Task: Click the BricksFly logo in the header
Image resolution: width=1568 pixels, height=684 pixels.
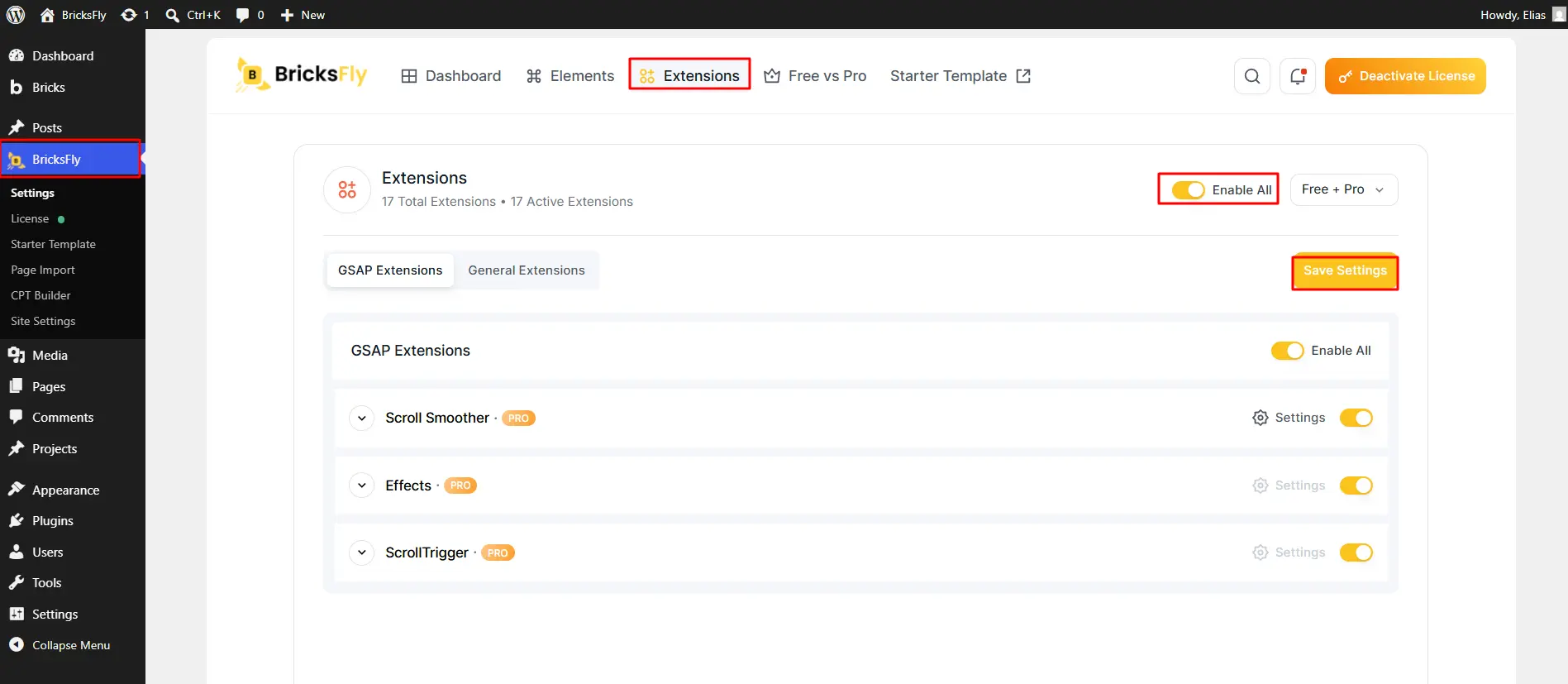Action: 302,75
